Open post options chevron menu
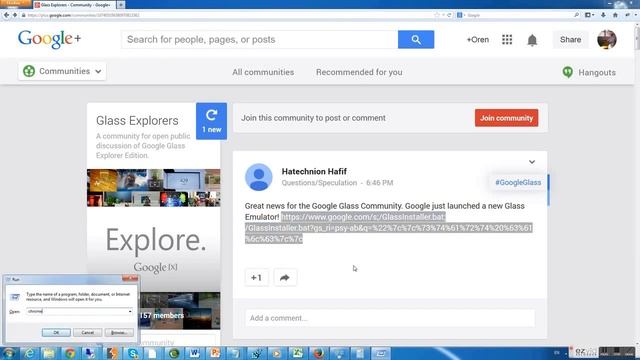The image size is (640, 360). pos(532,162)
